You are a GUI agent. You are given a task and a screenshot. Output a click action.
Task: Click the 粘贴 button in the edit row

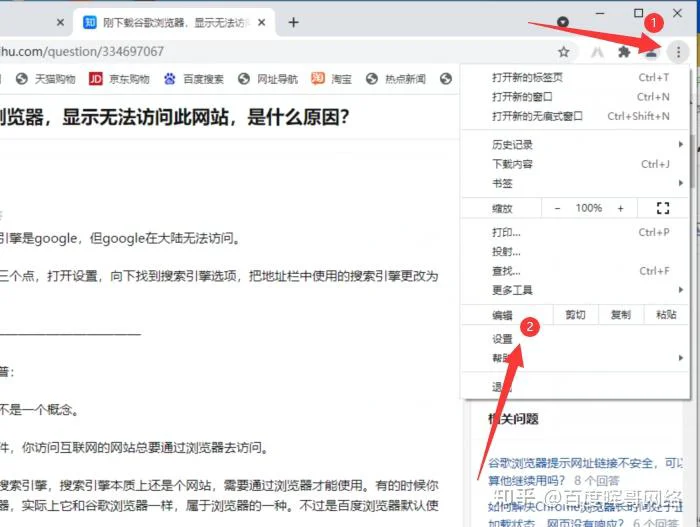tap(666, 314)
